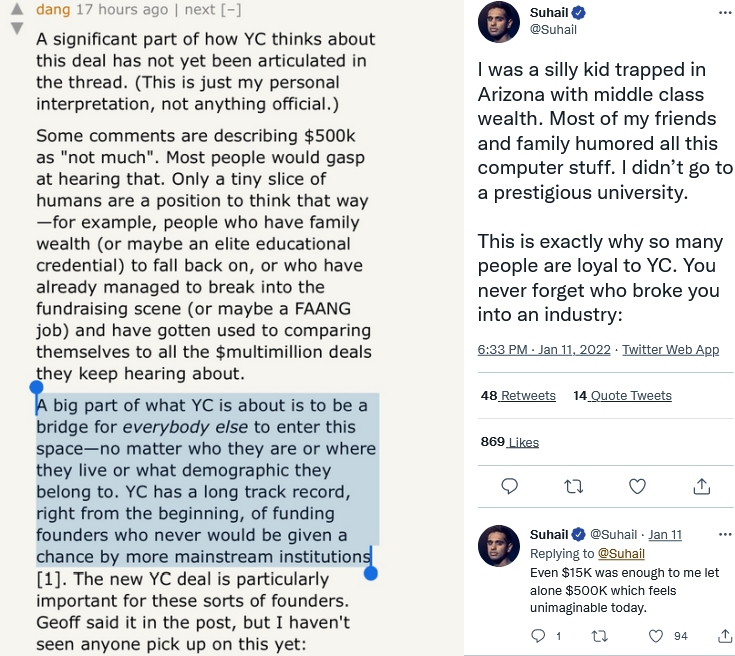Like the main tweet with heart icon

click(x=637, y=486)
